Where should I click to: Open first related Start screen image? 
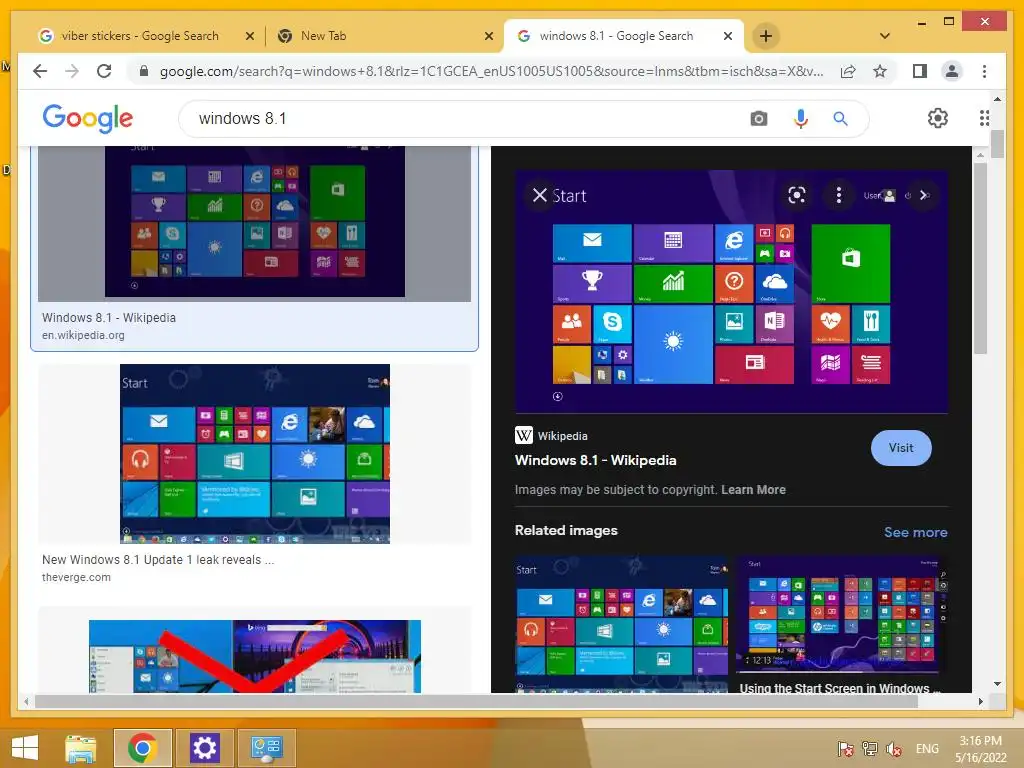(x=622, y=624)
